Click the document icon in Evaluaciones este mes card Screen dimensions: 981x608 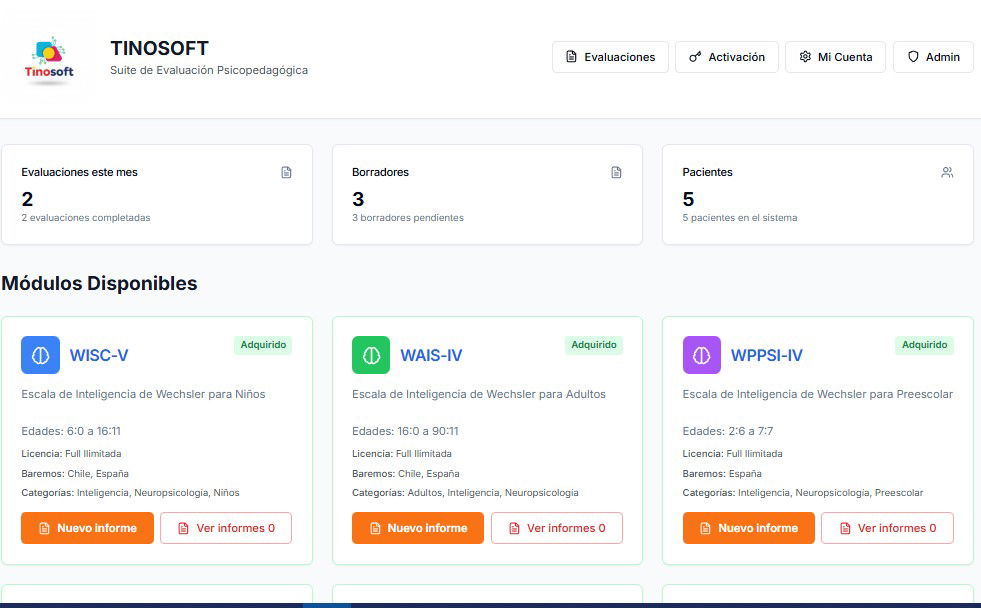coord(286,172)
